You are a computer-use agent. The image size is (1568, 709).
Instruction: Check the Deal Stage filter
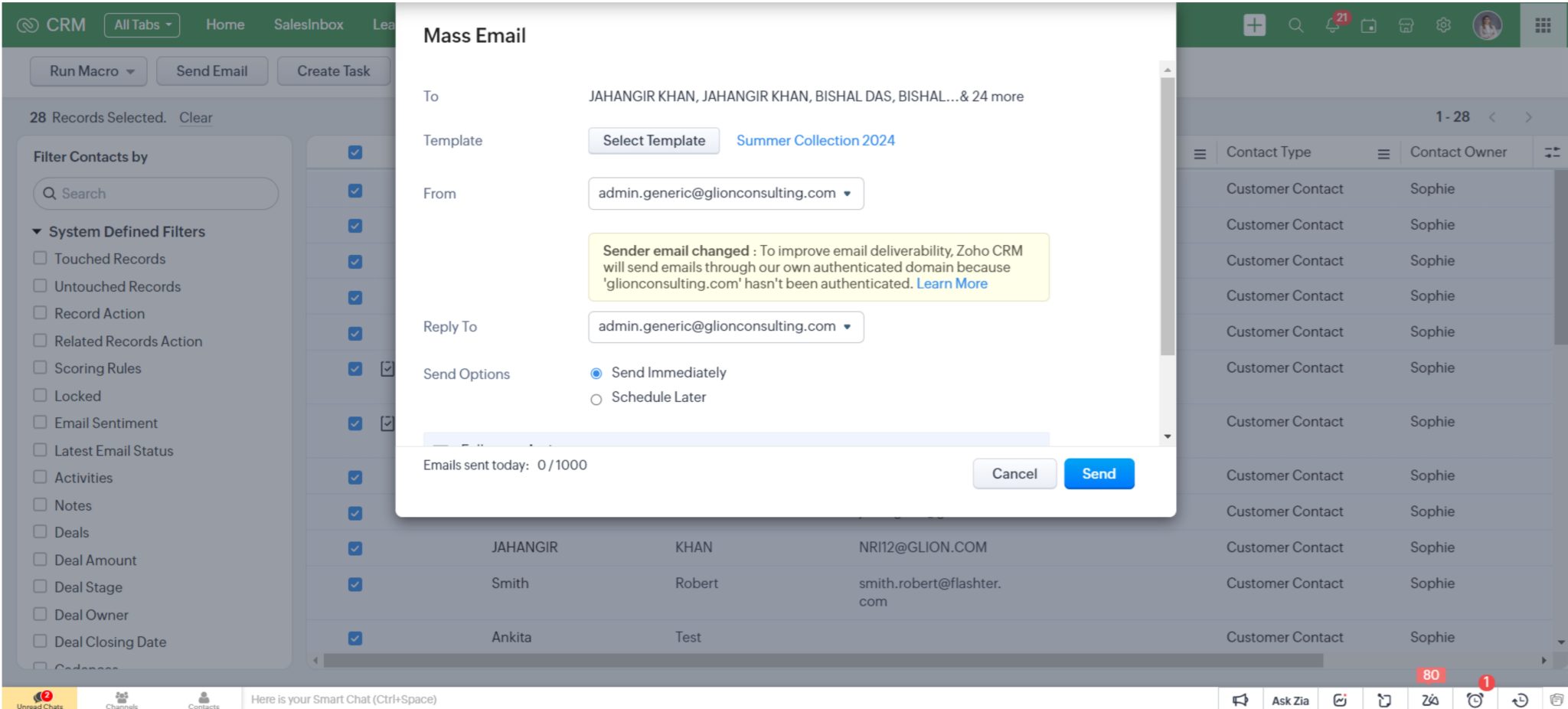click(40, 586)
